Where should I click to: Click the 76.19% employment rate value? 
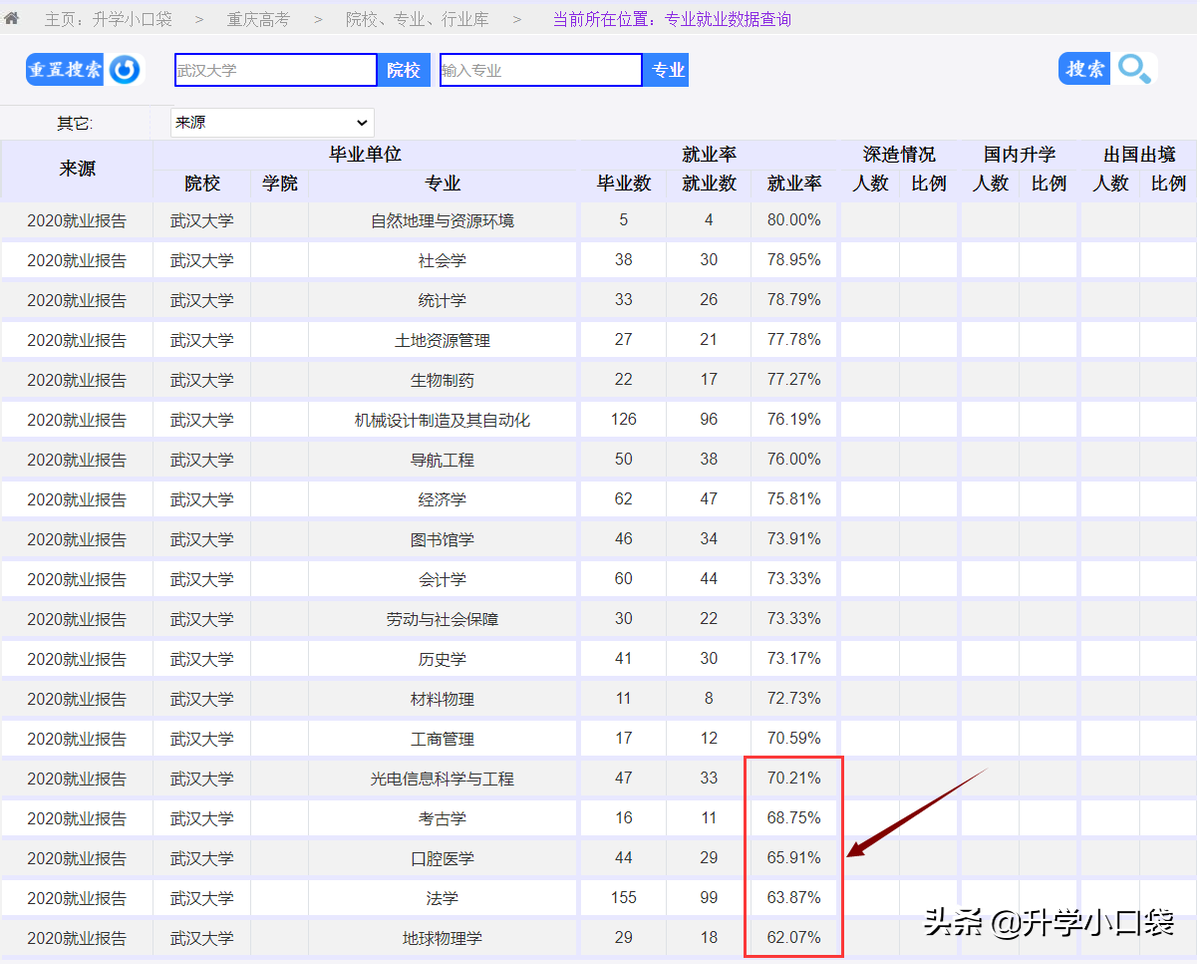click(794, 419)
